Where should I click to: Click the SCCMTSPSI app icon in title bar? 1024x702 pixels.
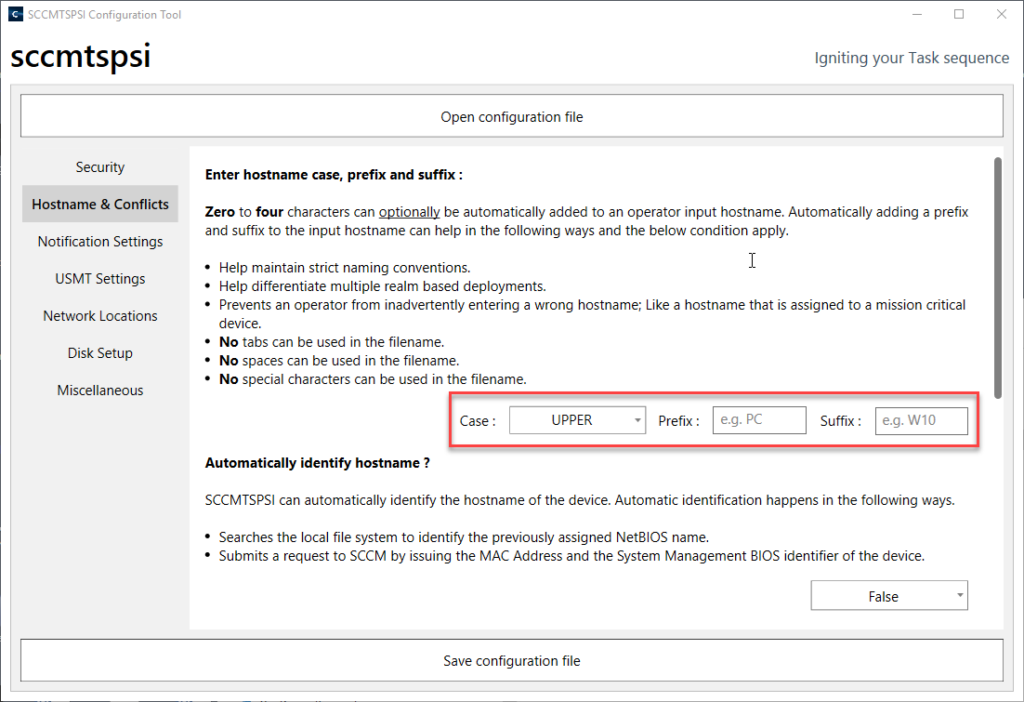coord(13,15)
